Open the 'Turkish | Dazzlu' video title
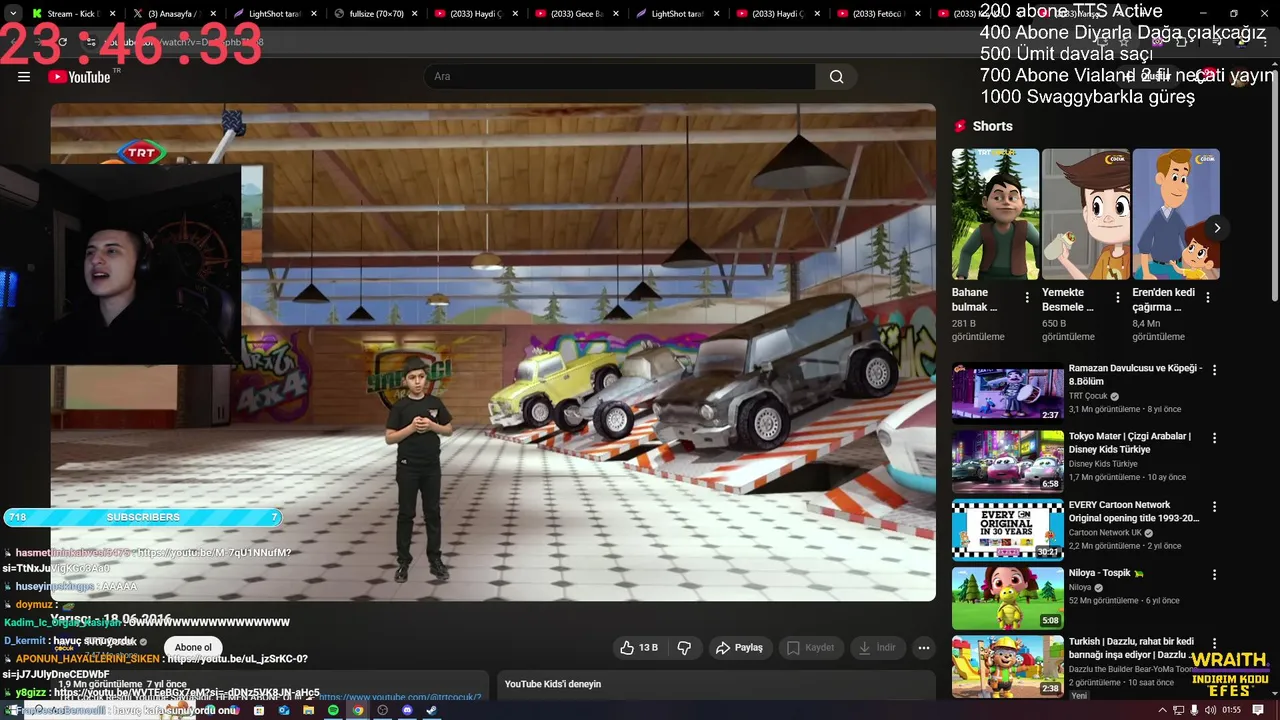 click(1131, 648)
